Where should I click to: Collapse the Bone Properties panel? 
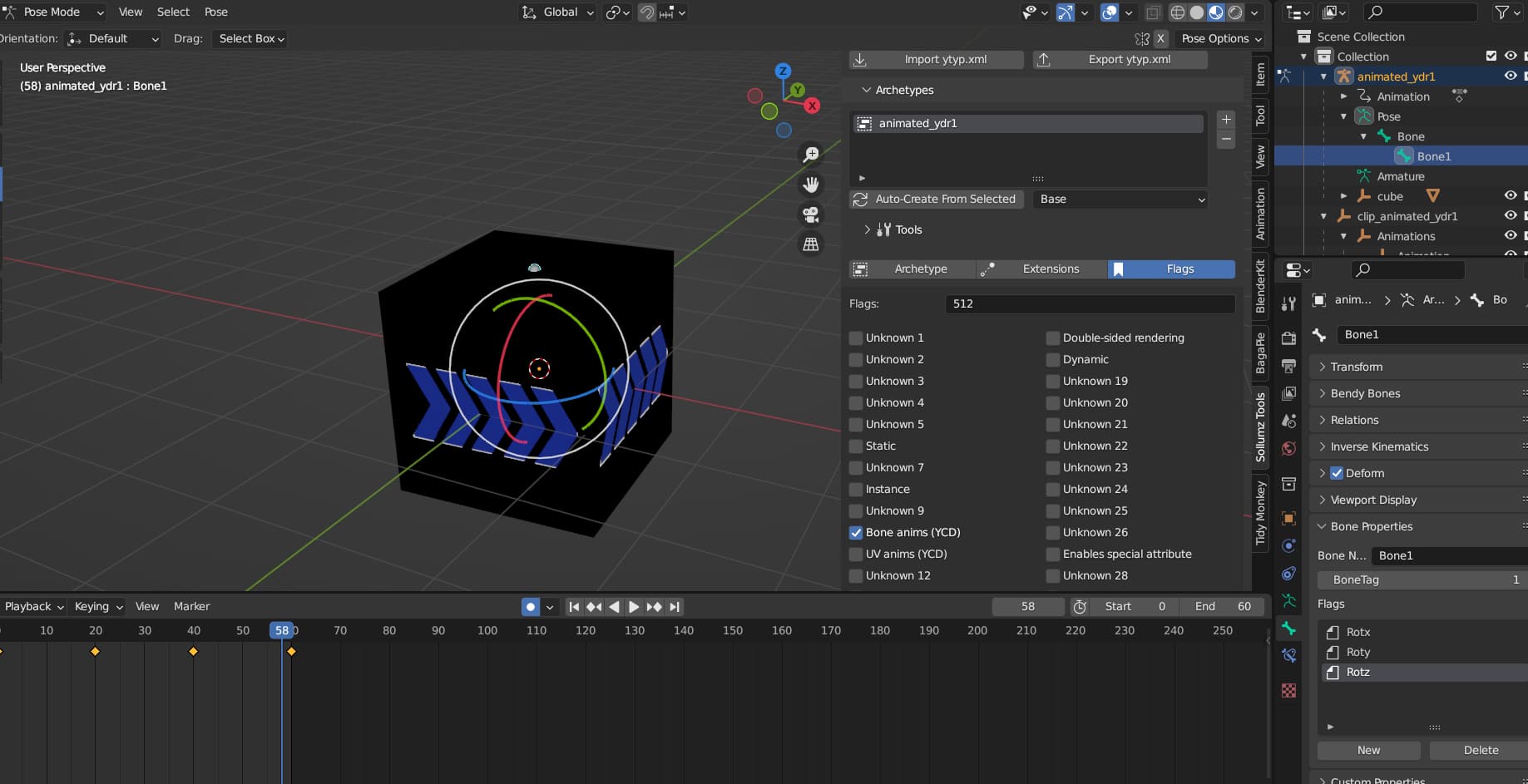tap(1323, 526)
